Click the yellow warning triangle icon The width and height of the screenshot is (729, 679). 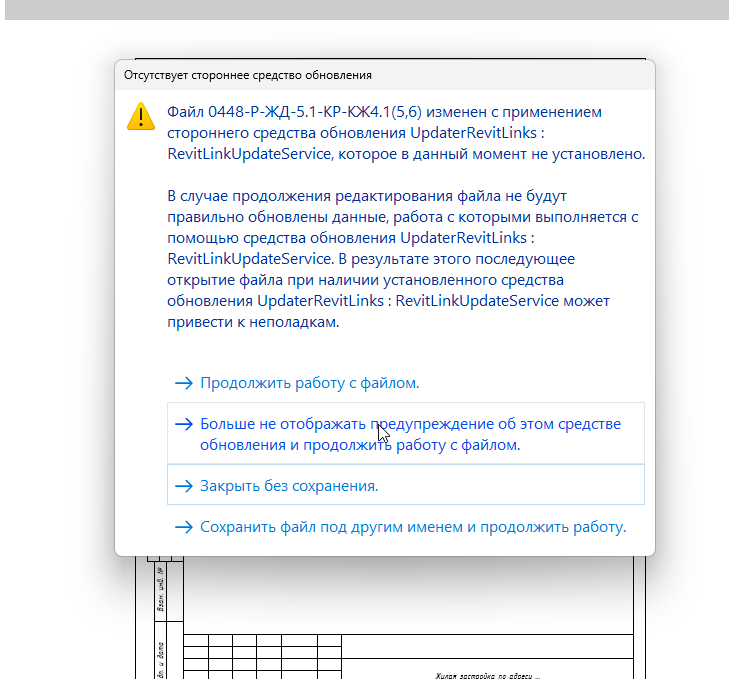(140, 116)
